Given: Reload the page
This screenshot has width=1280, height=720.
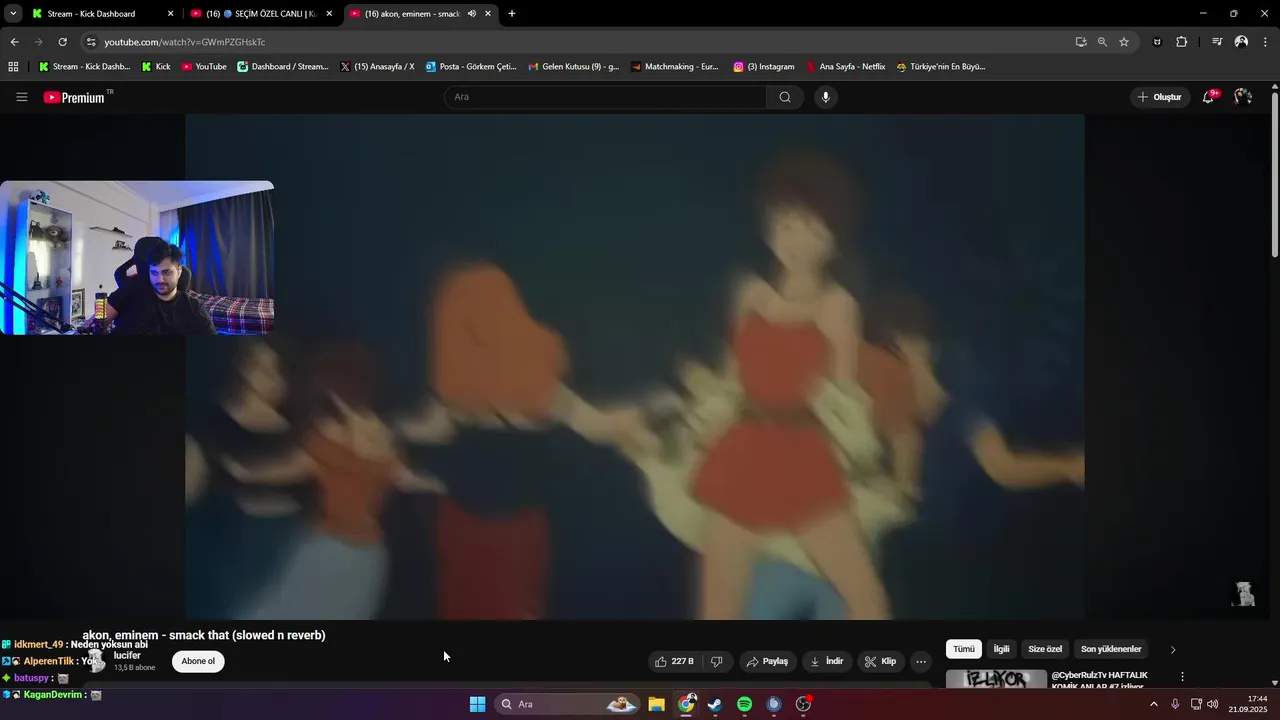Looking at the screenshot, I should pyautogui.click(x=62, y=42).
